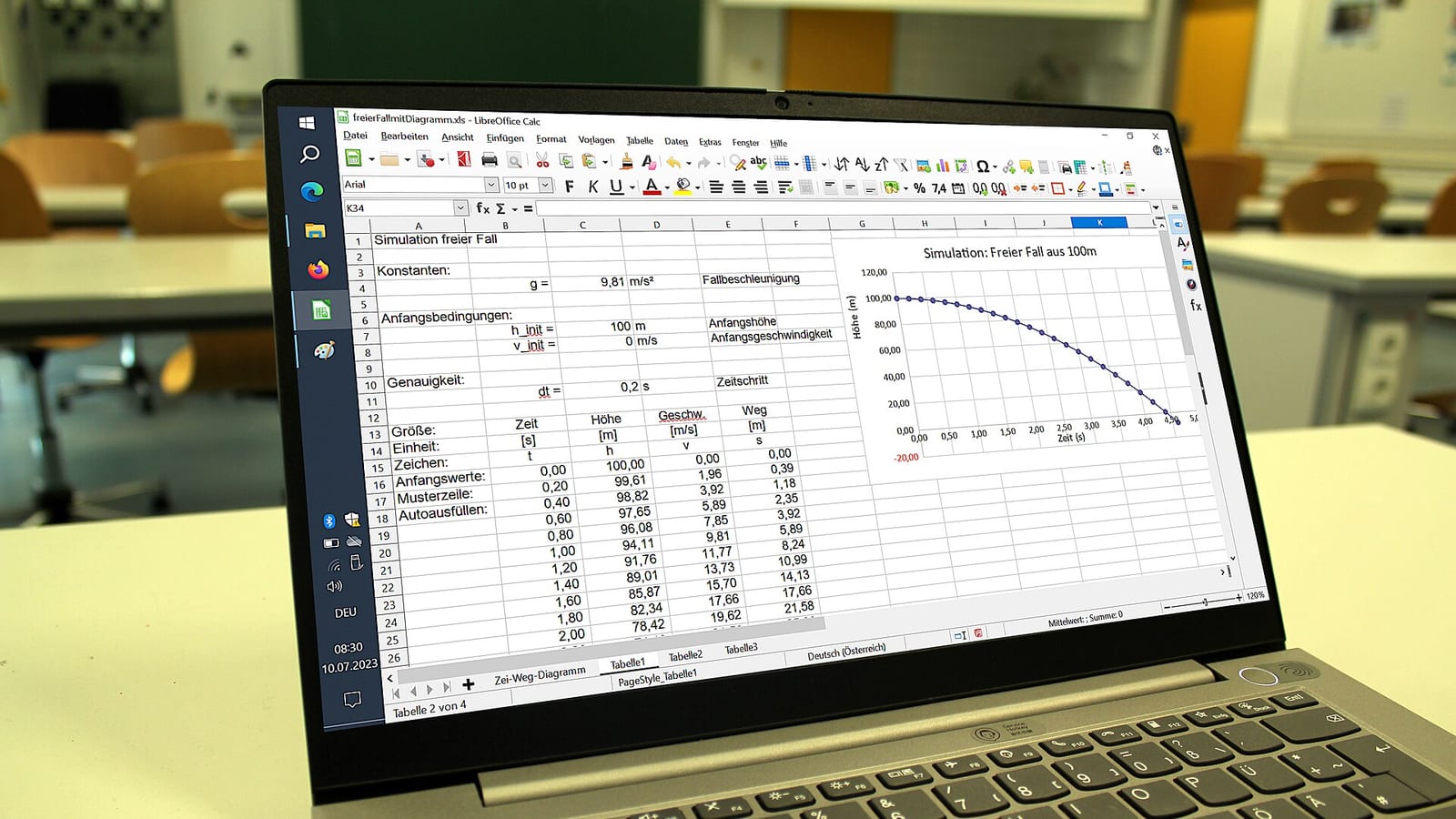The height and width of the screenshot is (819, 1456).
Task: Insert an image using the picture icon
Action: pyautogui.click(x=924, y=166)
